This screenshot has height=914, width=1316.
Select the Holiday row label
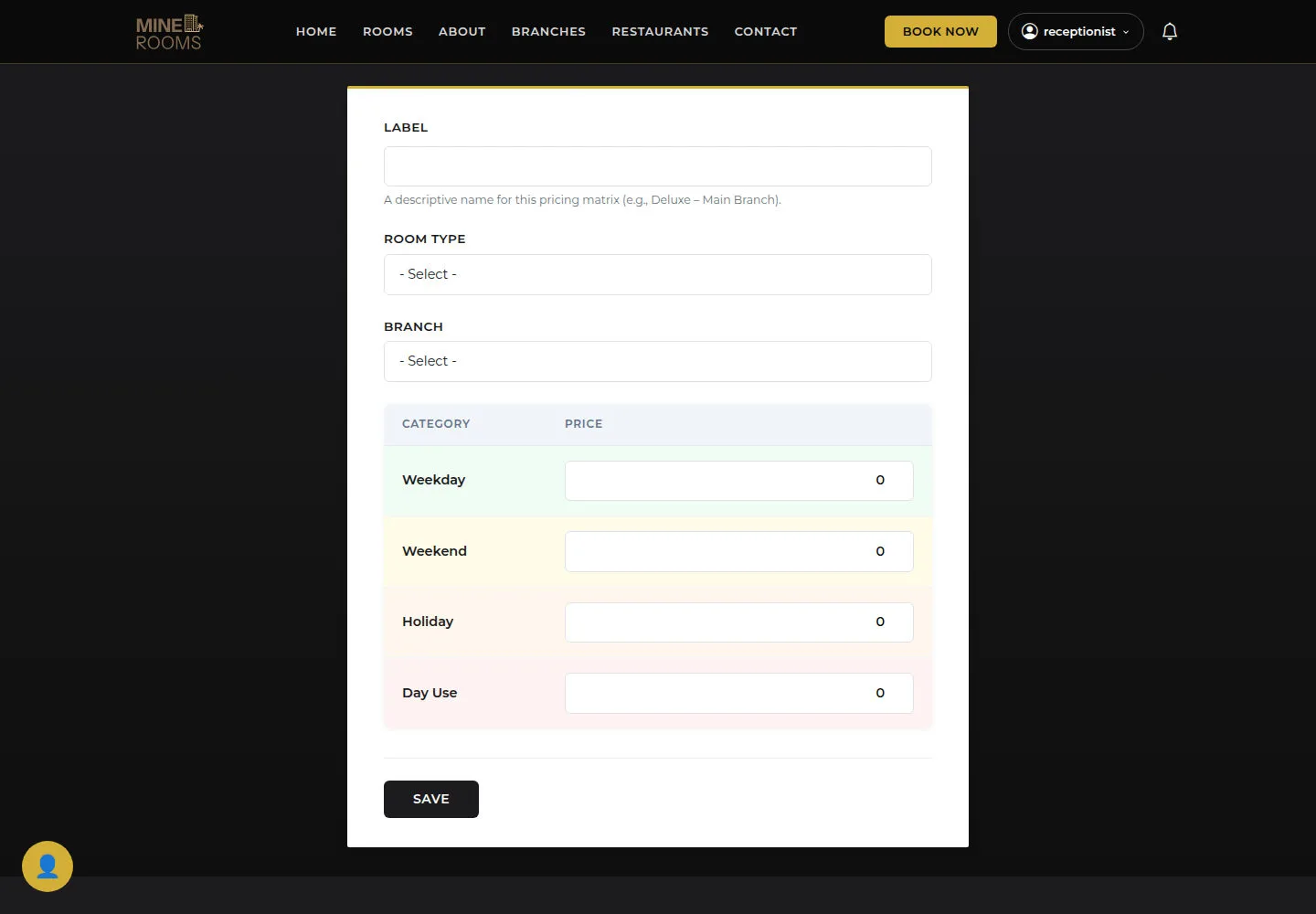(x=428, y=622)
